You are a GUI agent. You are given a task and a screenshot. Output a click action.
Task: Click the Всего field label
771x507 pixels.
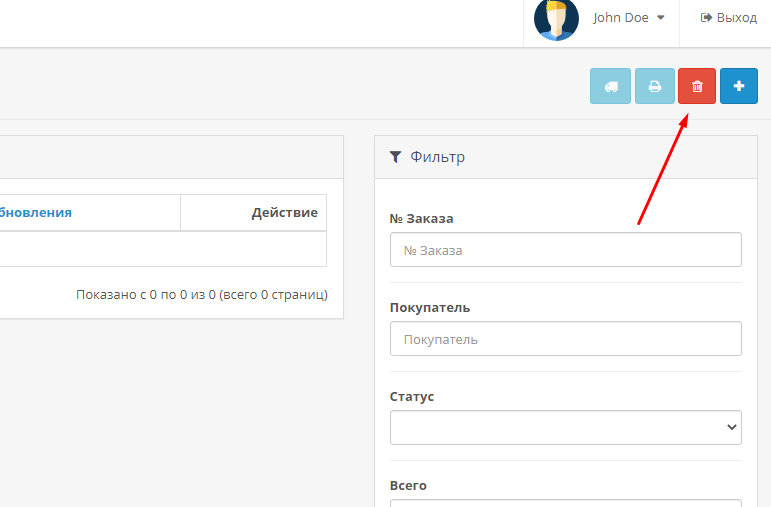(408, 485)
